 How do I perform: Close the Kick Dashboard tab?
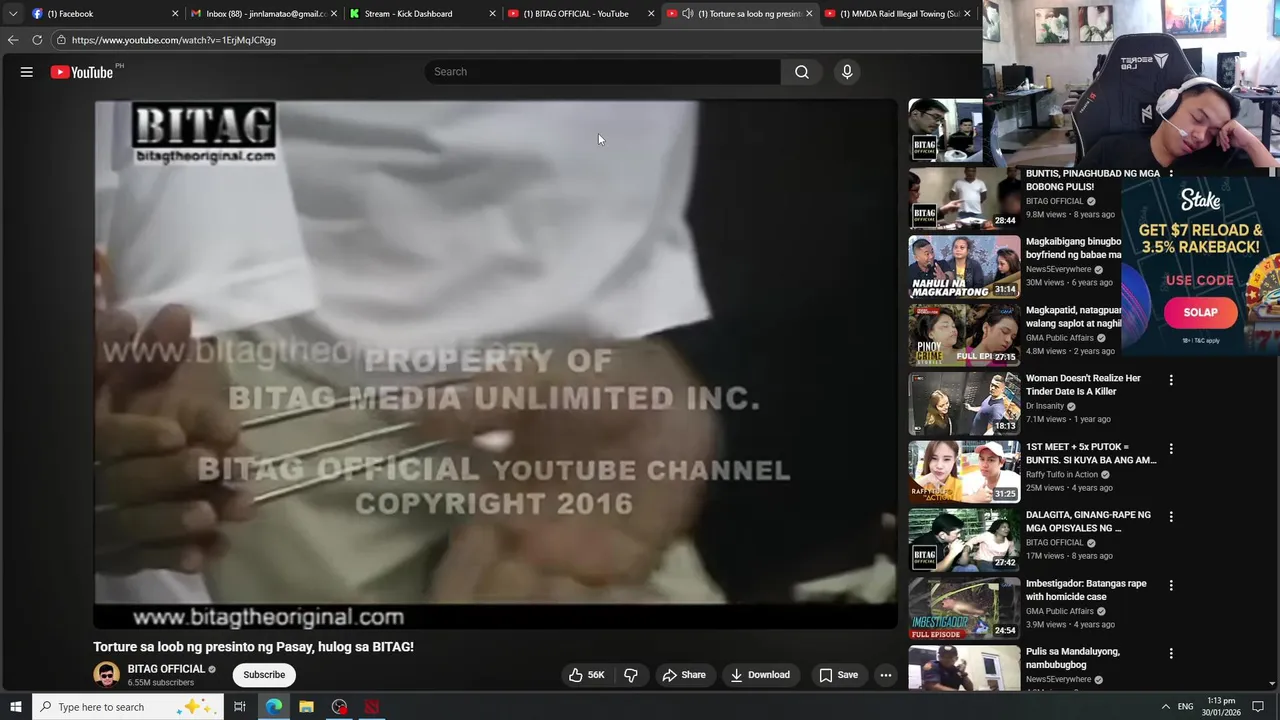coord(492,14)
